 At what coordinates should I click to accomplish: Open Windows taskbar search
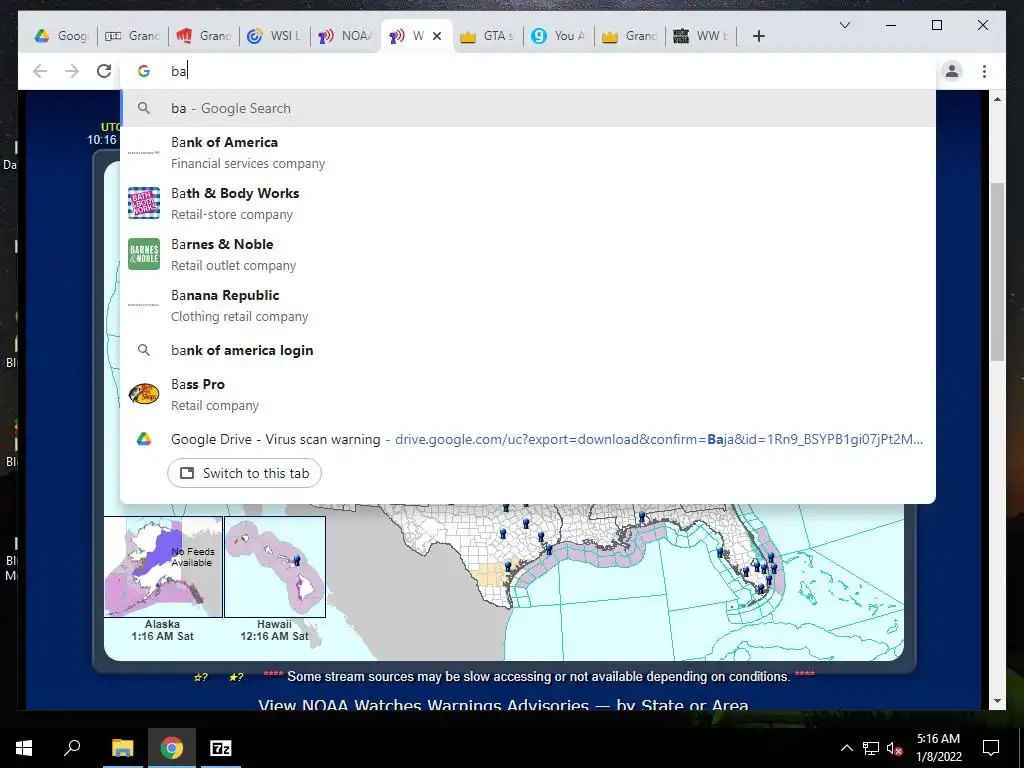(x=72, y=748)
